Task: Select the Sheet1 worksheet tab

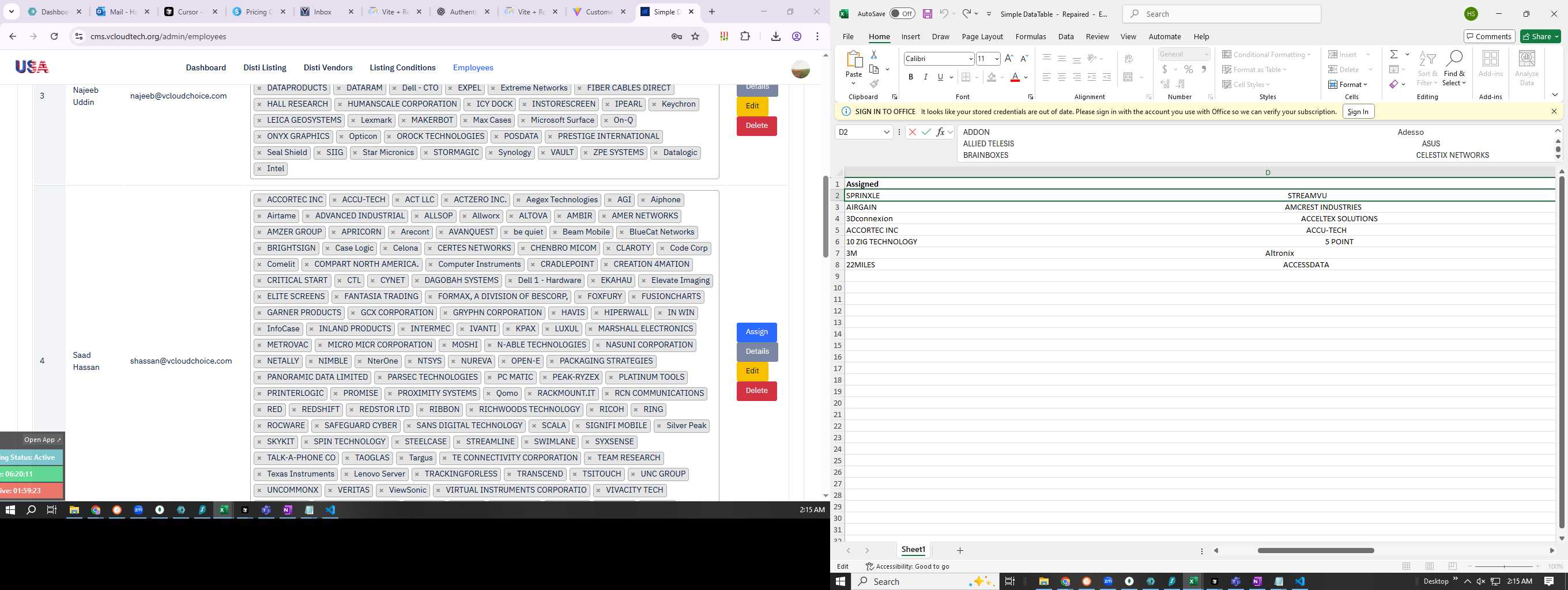Action: click(x=913, y=550)
